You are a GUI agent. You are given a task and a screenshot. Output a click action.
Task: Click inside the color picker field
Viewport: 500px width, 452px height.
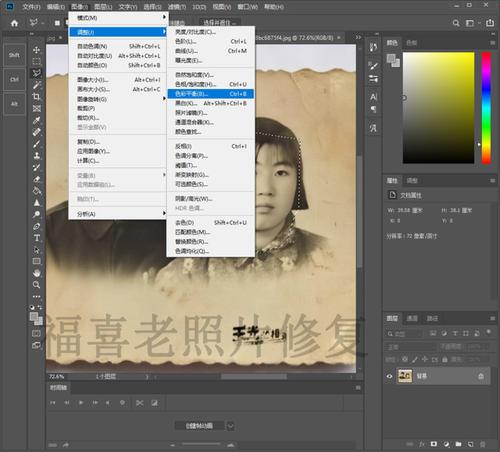click(x=438, y=108)
